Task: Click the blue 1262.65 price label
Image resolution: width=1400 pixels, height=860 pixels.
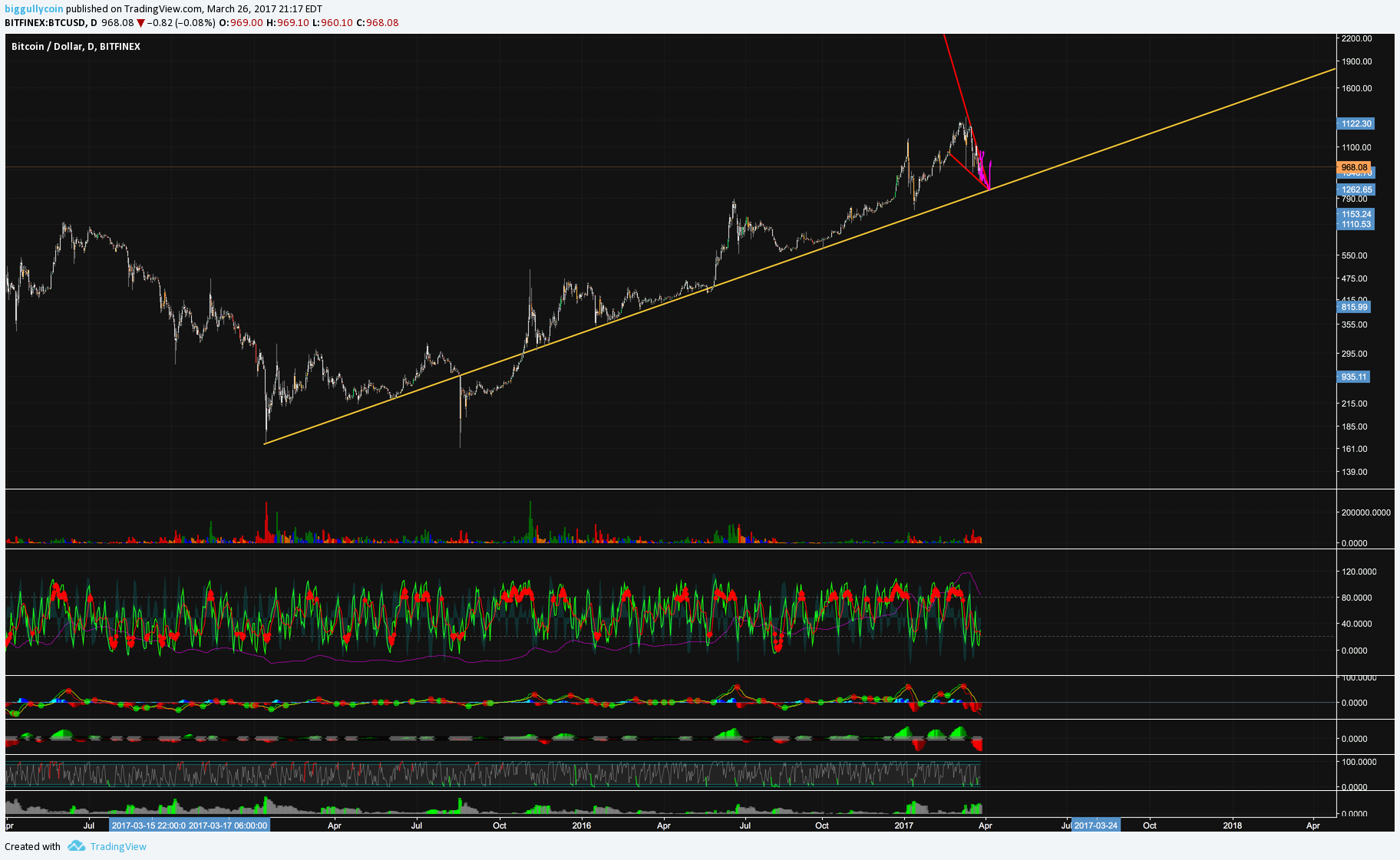Action: pos(1356,189)
